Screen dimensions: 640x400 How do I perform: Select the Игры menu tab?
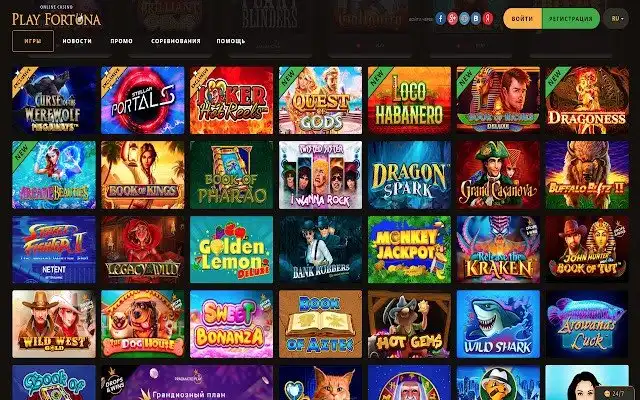(33, 41)
